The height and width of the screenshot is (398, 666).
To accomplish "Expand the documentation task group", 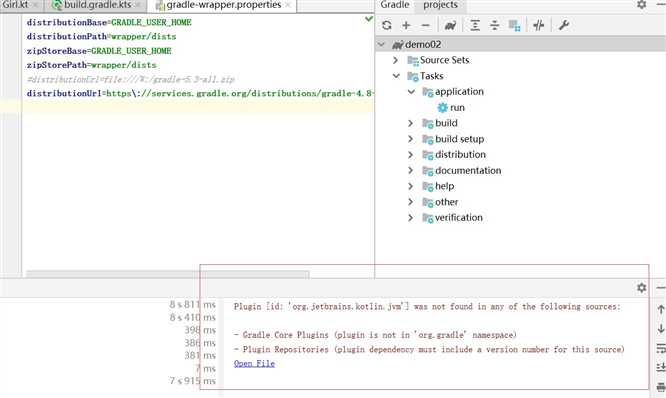I will [x=410, y=170].
